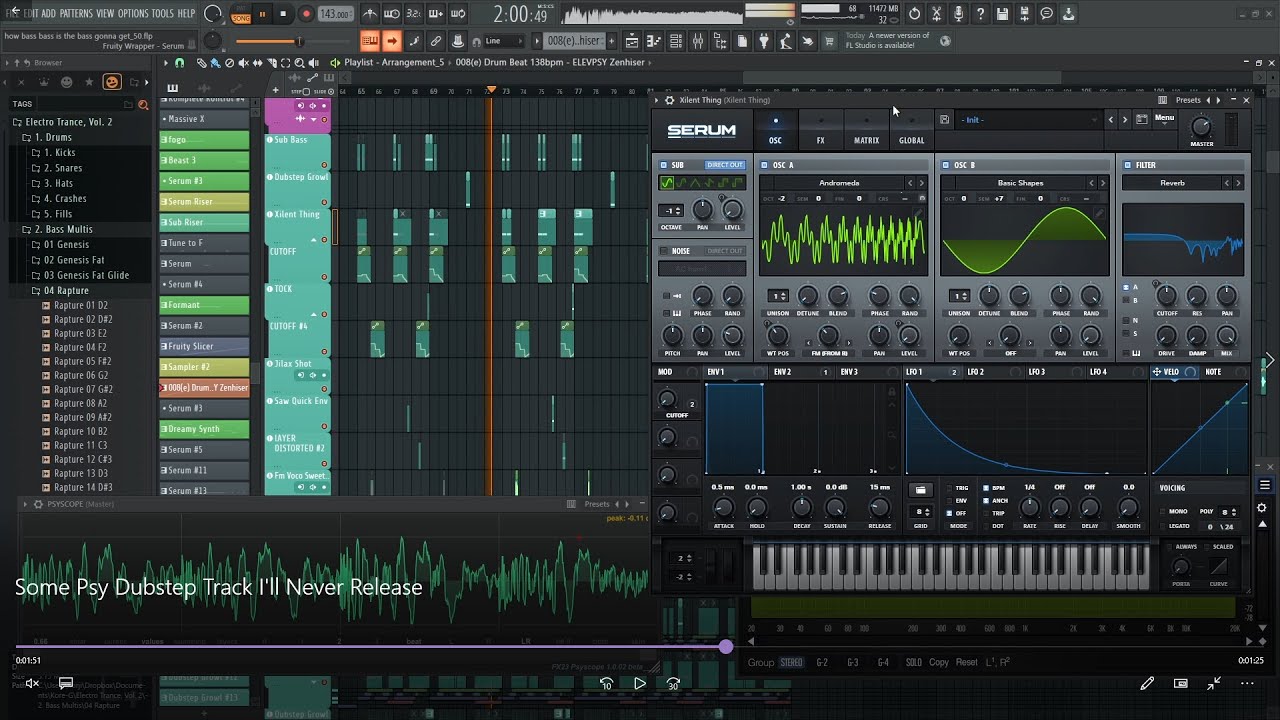Open the Presets button on Serum wrapper

point(1188,100)
